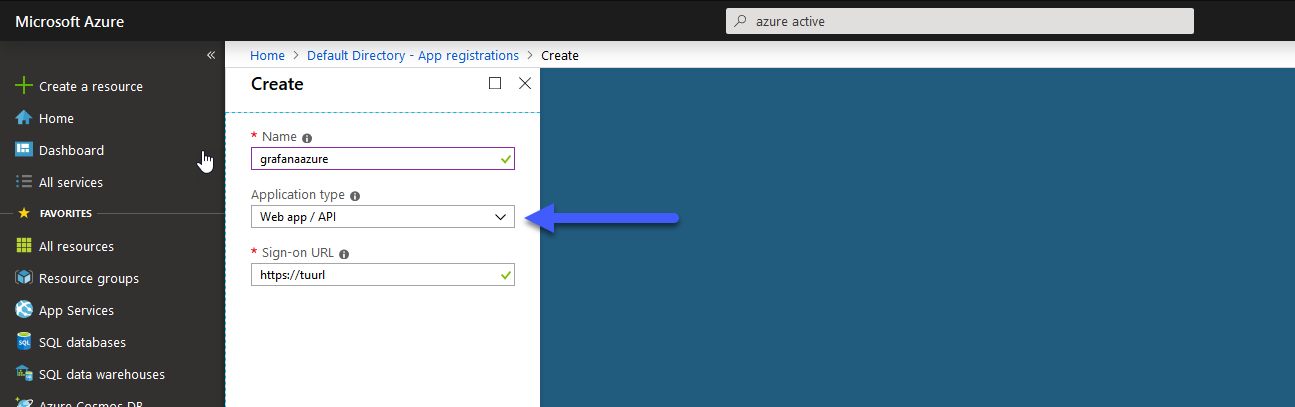Click the All resources grid icon
The height and width of the screenshot is (407, 1295).
pos(24,246)
